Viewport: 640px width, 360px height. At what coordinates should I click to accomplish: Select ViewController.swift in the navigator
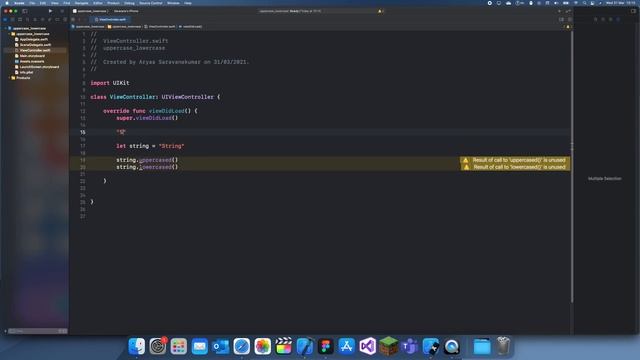click(x=35, y=50)
